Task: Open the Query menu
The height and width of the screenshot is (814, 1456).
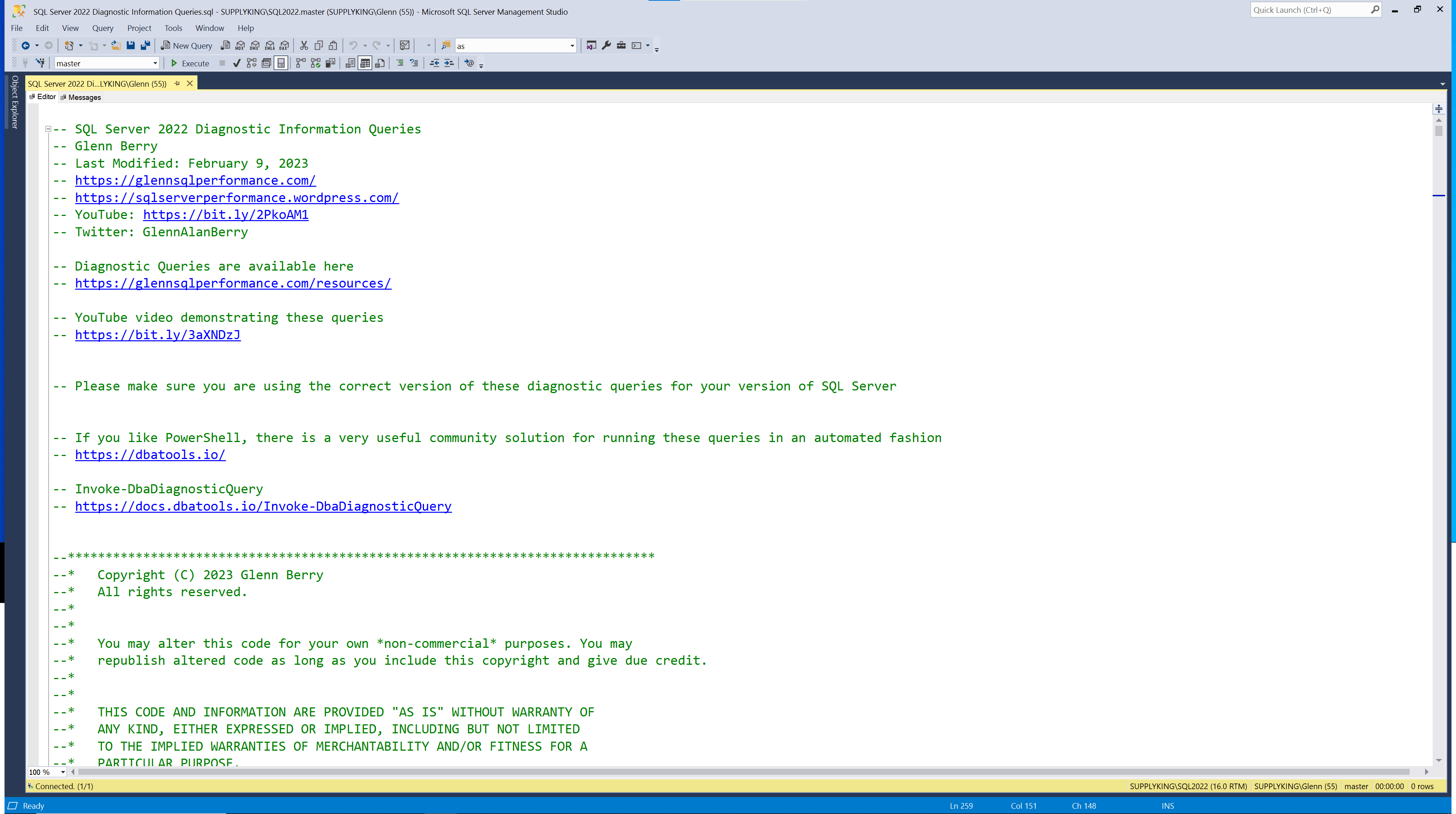Action: [x=103, y=28]
